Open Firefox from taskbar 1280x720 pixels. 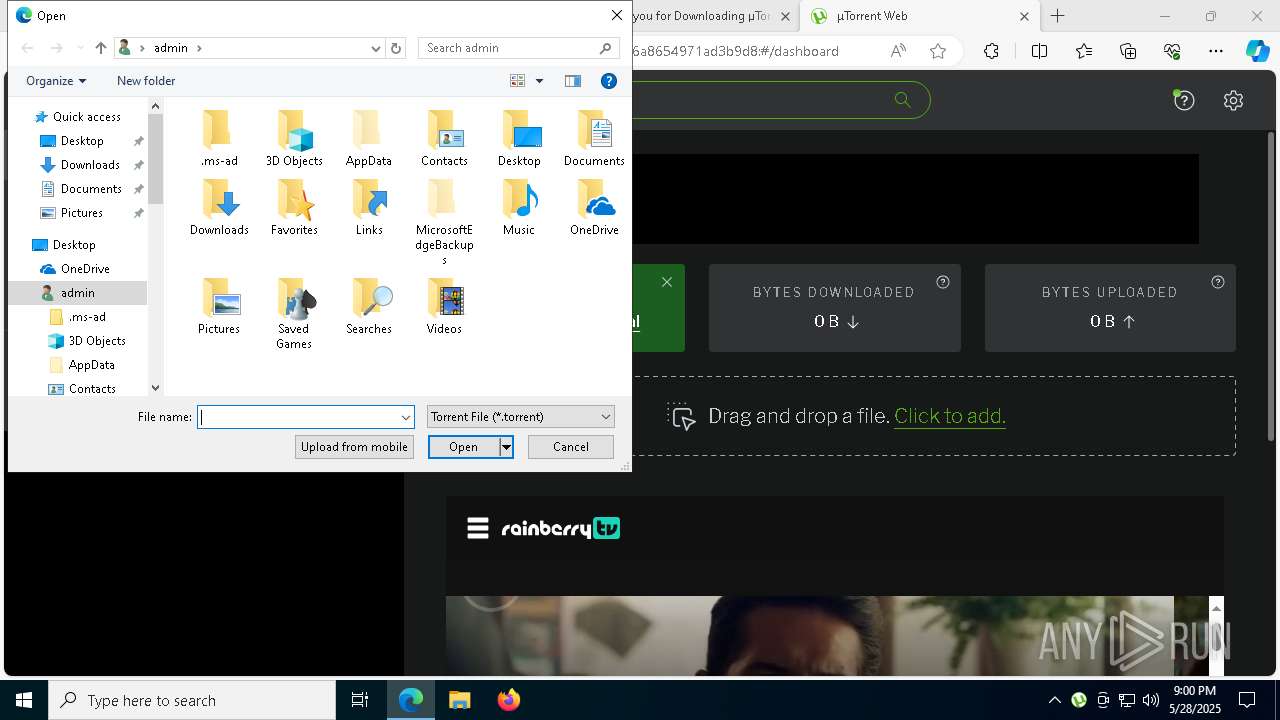(508, 700)
